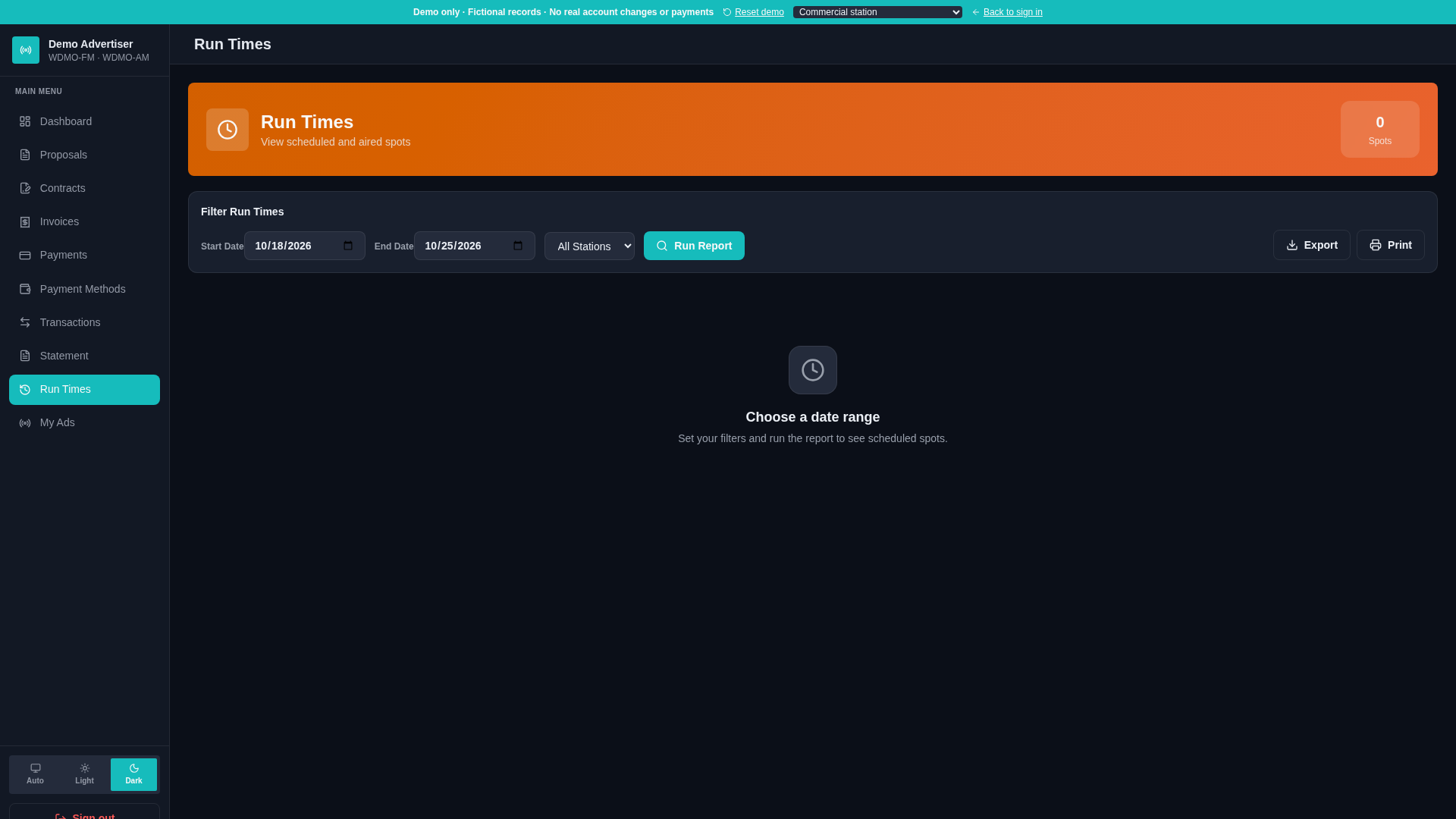Click the Start Date field showing 10/18/2026
The height and width of the screenshot is (819, 1456).
[304, 246]
